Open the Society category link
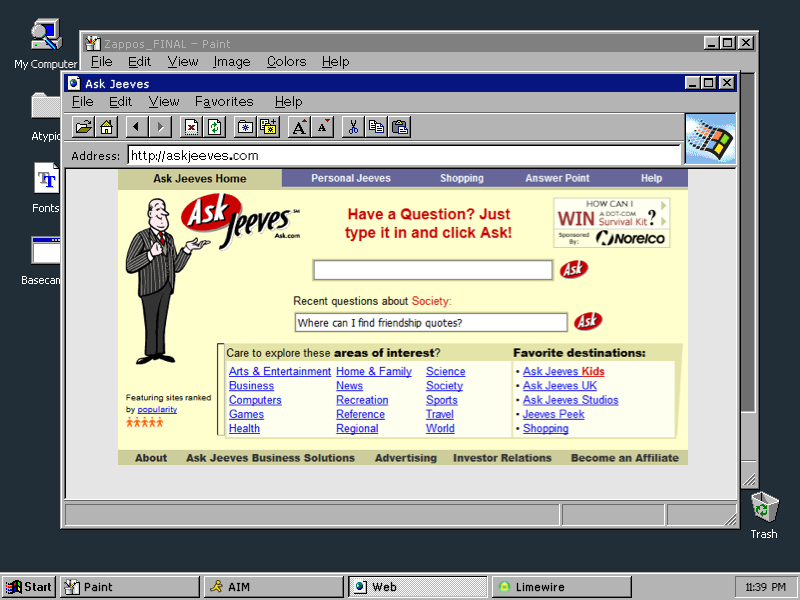Image resolution: width=800 pixels, height=600 pixels. [444, 386]
